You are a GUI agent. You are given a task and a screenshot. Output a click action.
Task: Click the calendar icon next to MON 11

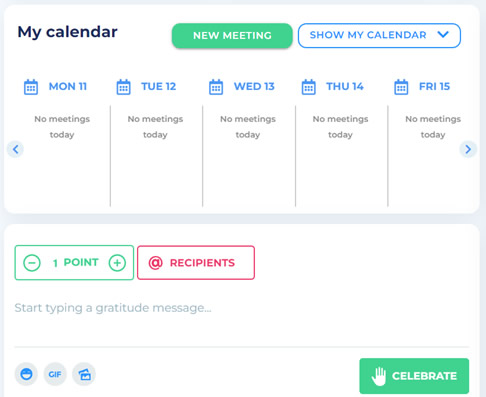click(31, 87)
